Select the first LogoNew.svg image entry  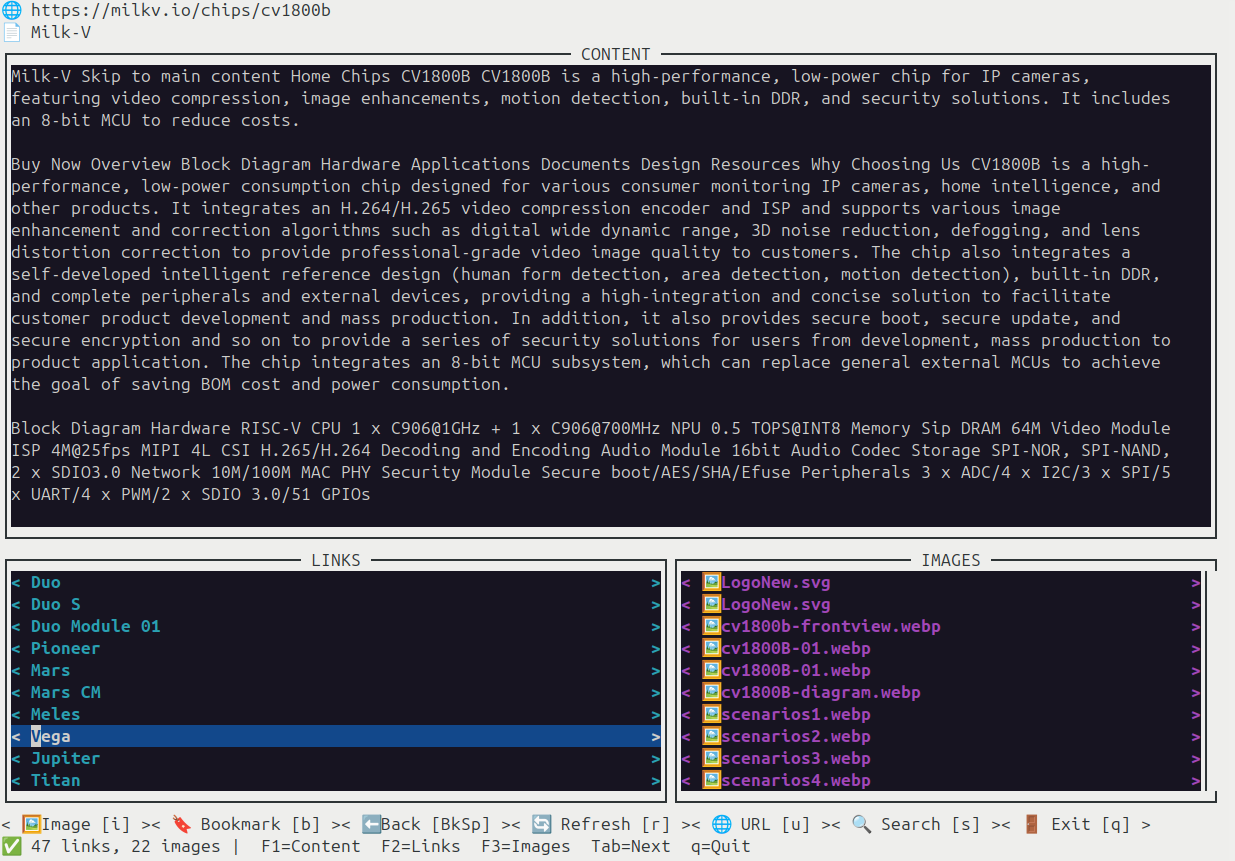[775, 583]
